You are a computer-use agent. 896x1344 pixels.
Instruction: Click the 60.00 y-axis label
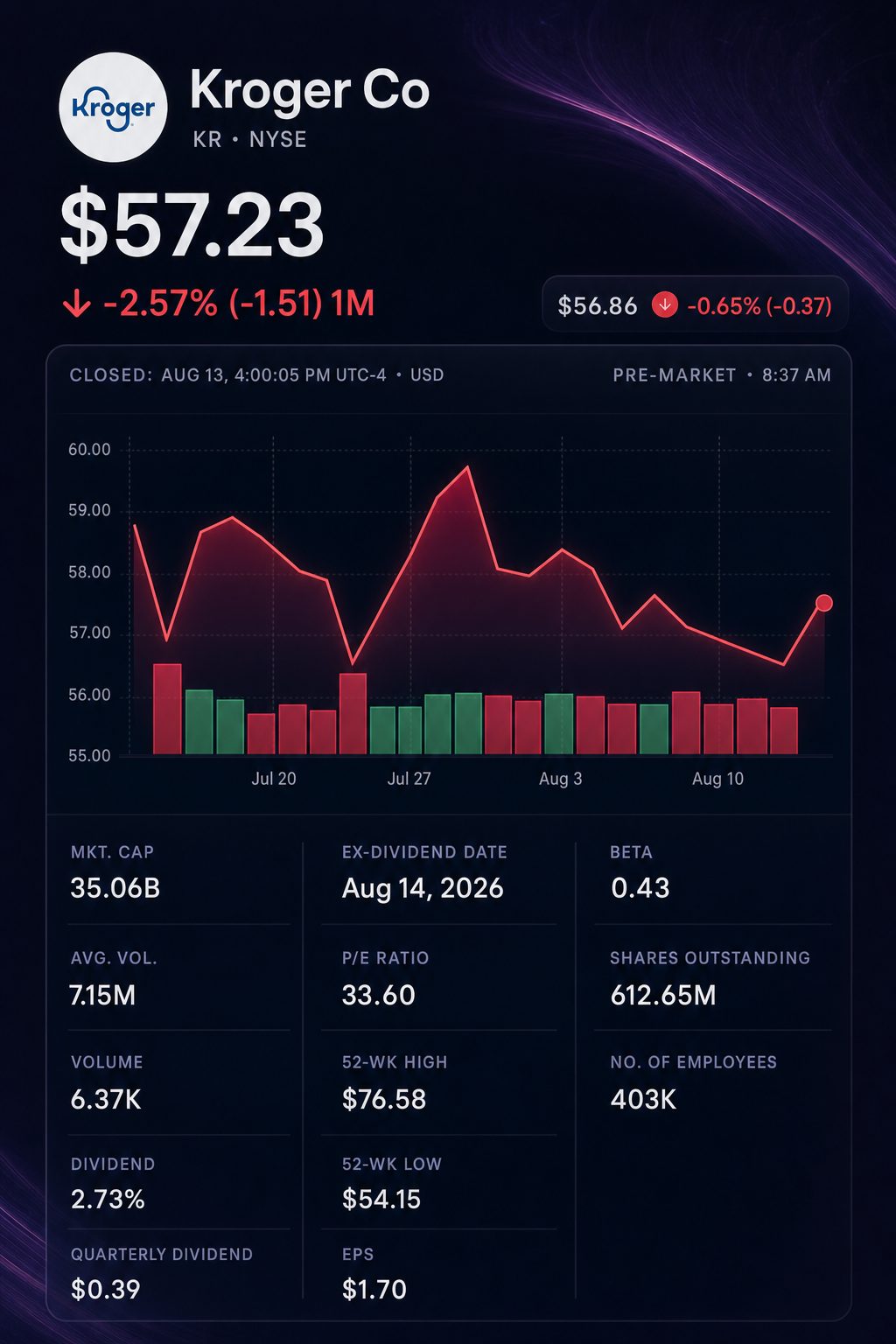tap(89, 450)
